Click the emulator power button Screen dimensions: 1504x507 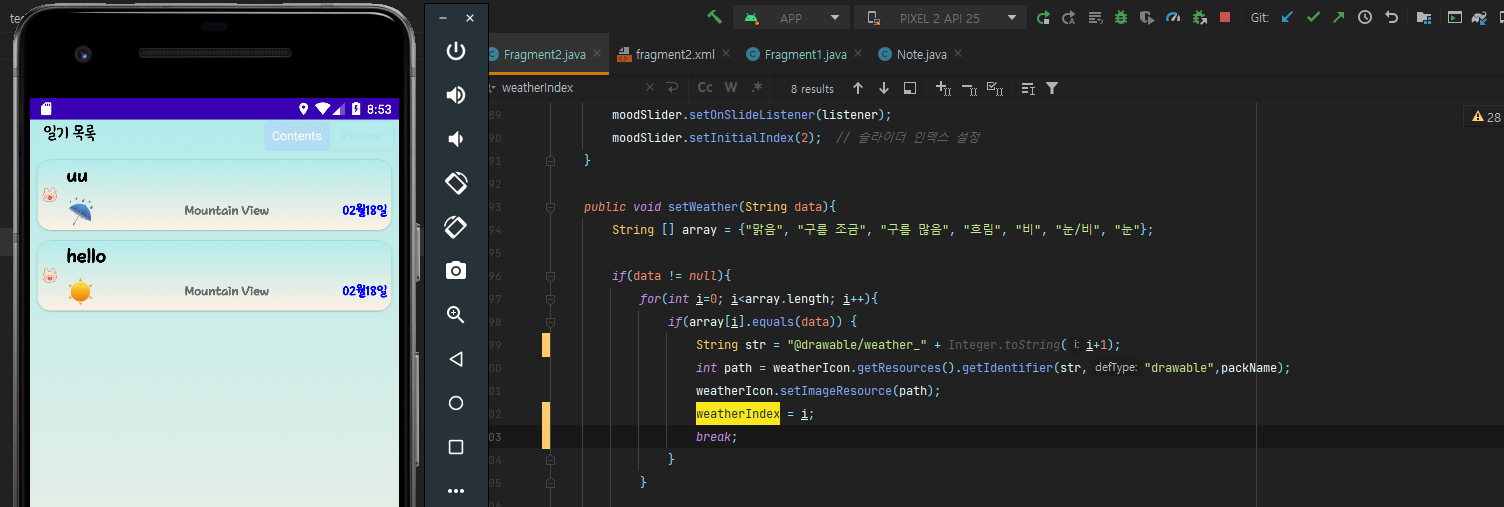456,51
